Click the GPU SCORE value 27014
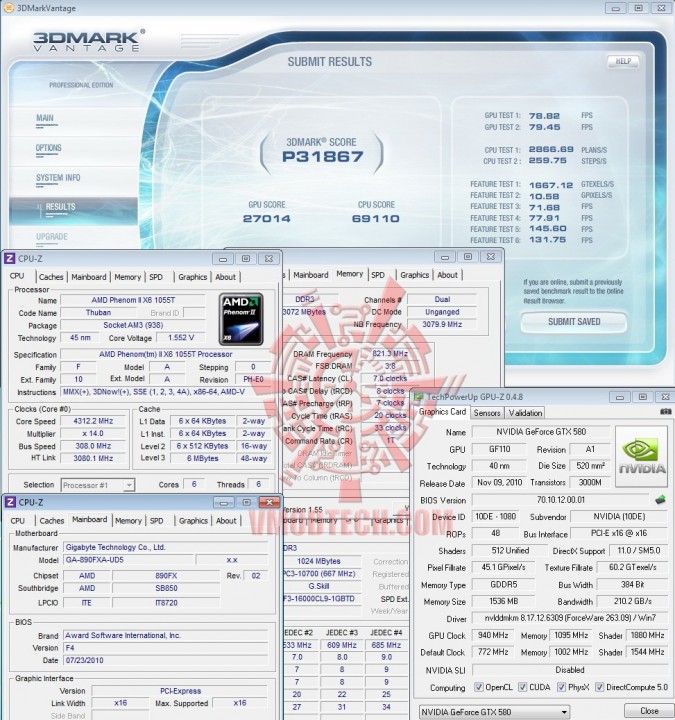This screenshot has width=675, height=720. coord(266,219)
